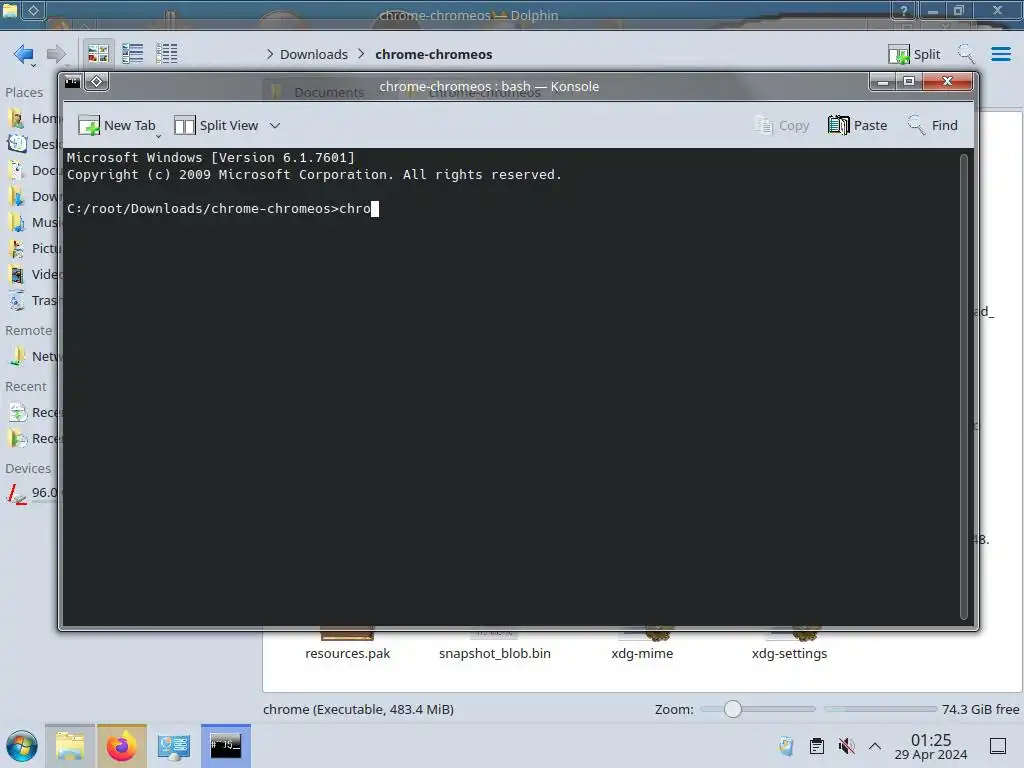Expand breadcrumb arrow before chrome-chromeos
This screenshot has height=768, width=1024.
point(361,54)
